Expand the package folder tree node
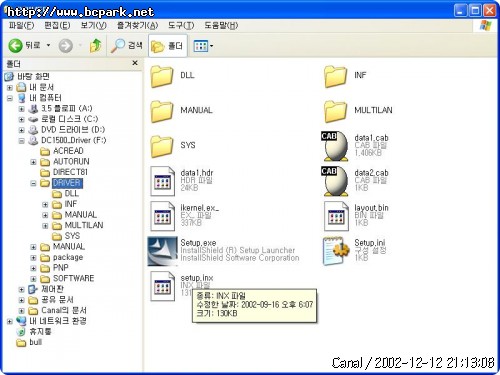Screen dimensions: 500x375 [33, 258]
